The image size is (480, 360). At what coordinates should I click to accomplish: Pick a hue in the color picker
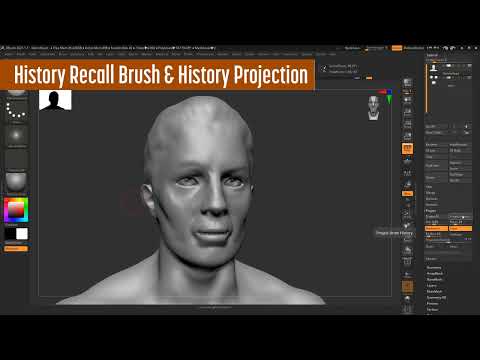16,210
